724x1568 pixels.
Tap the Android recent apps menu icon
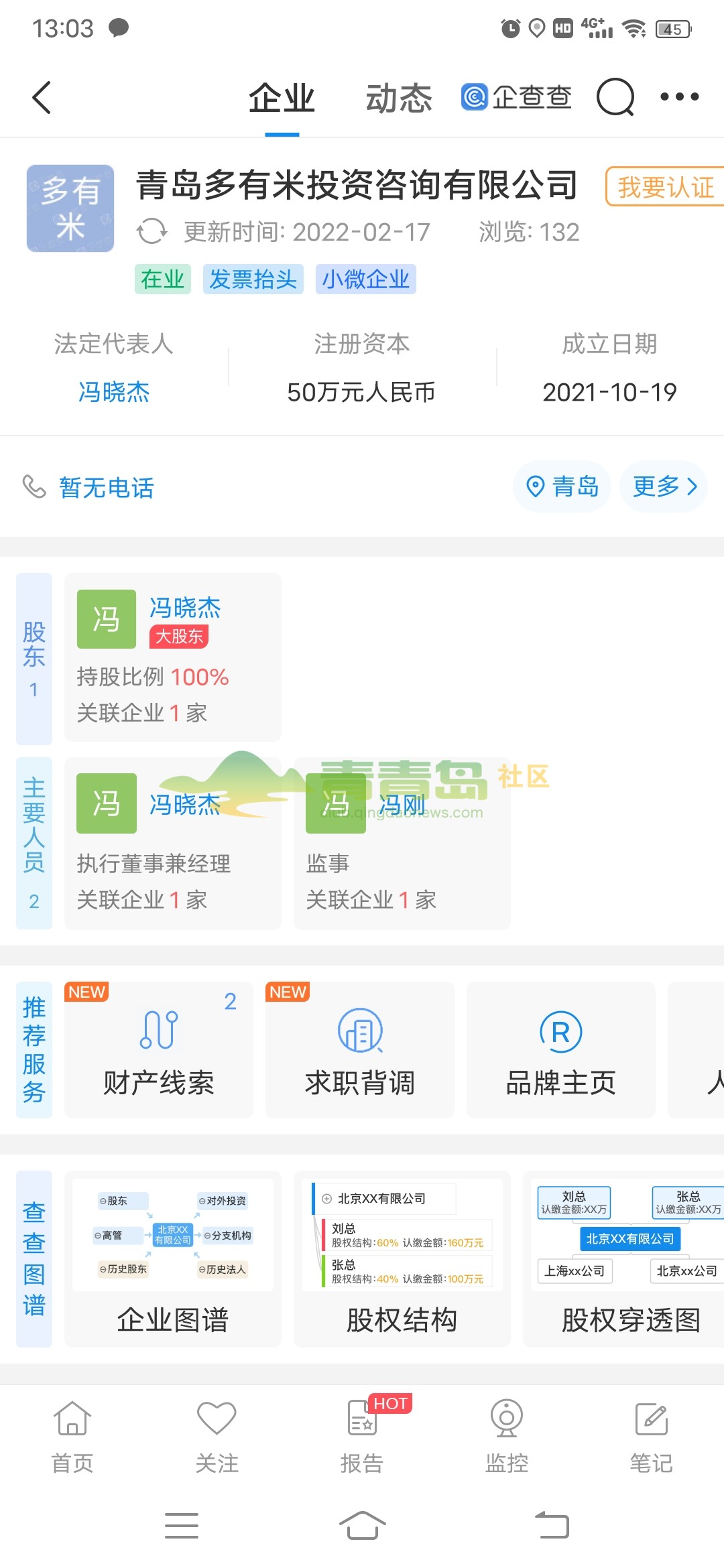182,1526
